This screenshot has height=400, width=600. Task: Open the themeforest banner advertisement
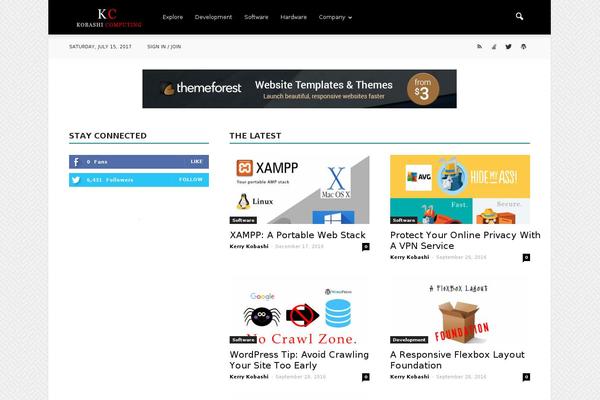point(299,89)
